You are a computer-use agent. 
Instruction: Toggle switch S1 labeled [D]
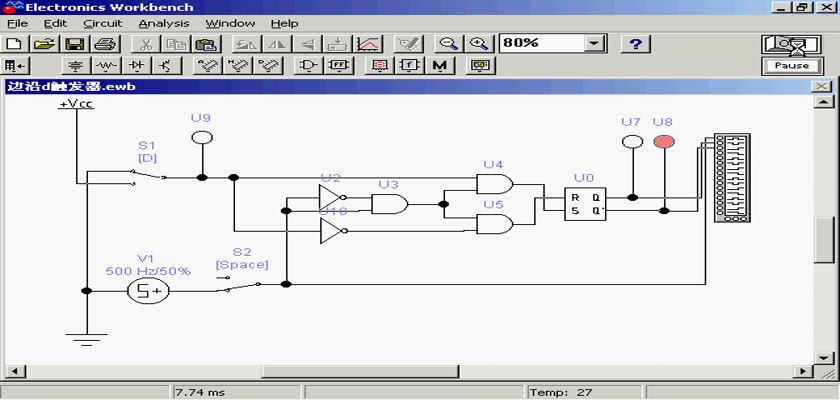(147, 177)
